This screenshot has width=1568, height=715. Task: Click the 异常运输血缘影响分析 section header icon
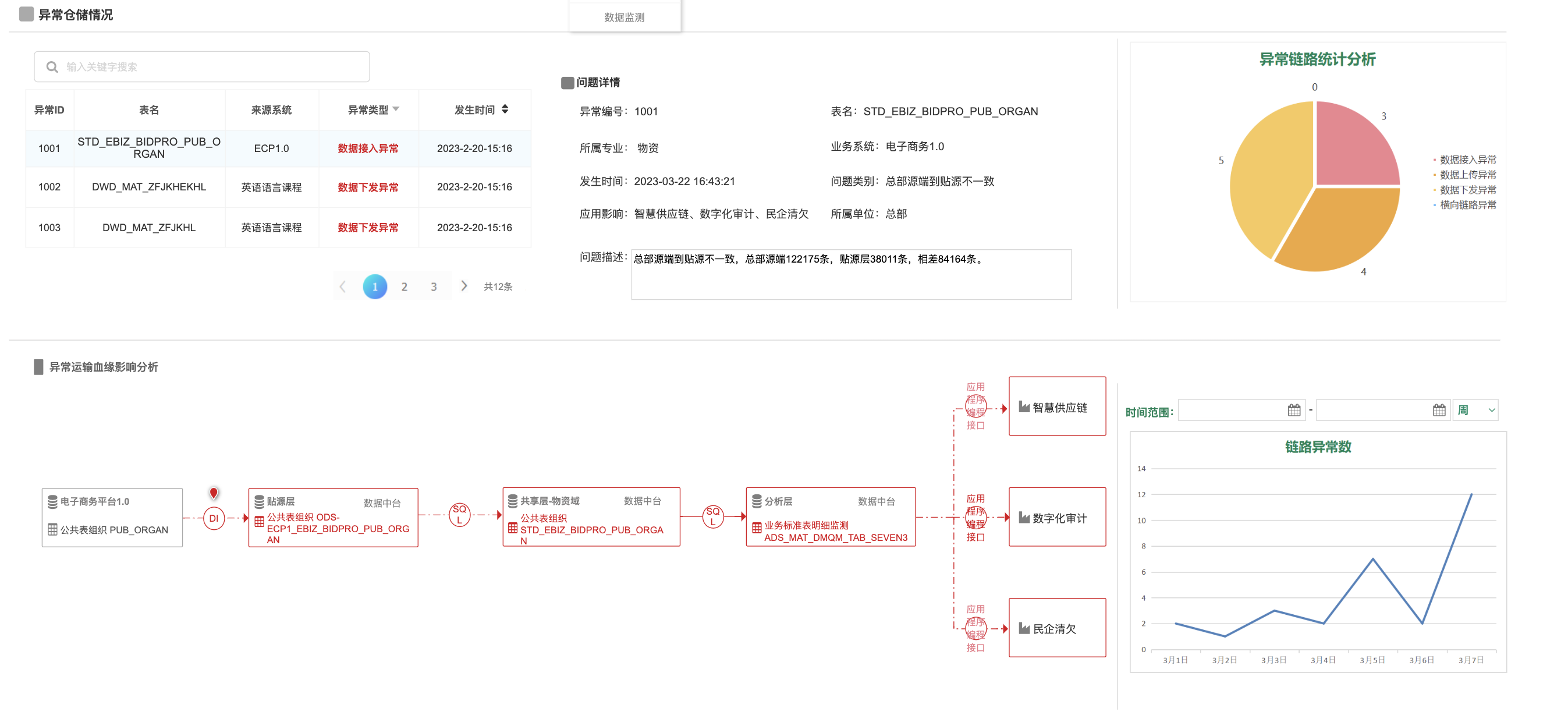point(38,367)
